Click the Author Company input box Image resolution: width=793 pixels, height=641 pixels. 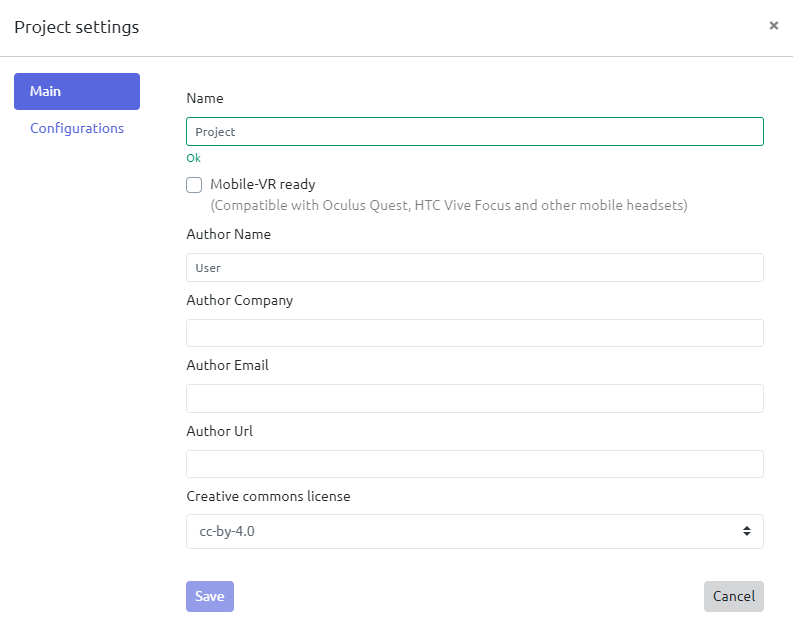474,333
